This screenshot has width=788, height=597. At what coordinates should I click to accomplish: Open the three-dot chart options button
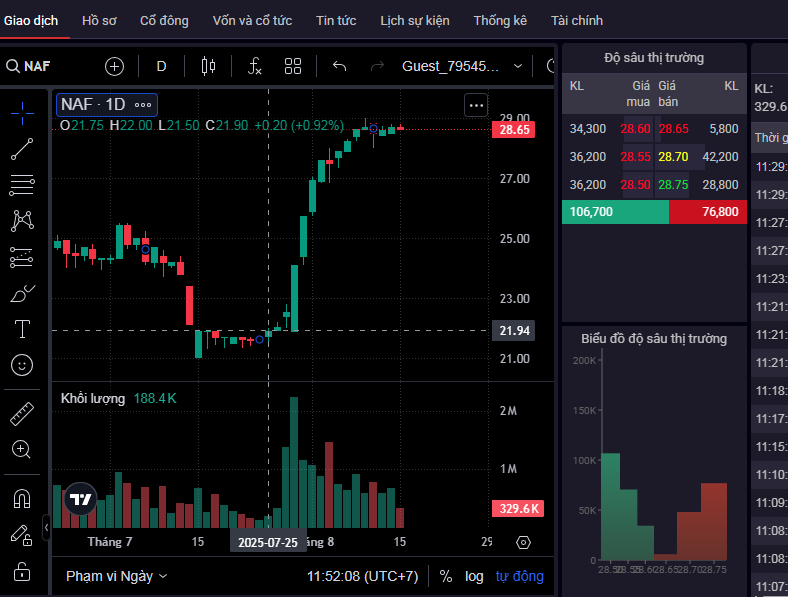[x=476, y=106]
